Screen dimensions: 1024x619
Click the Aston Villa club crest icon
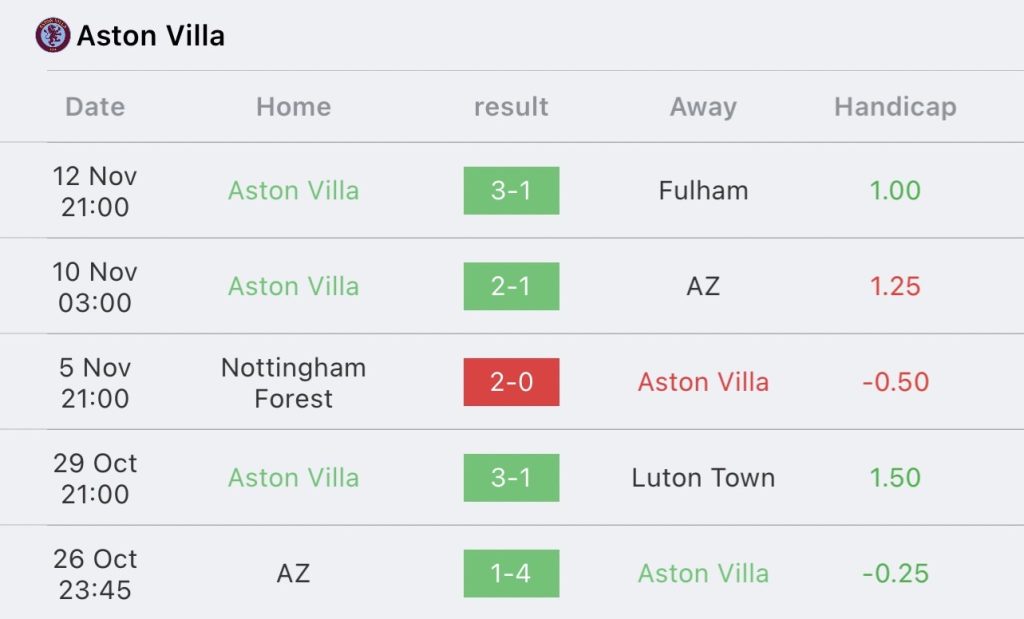click(x=53, y=35)
